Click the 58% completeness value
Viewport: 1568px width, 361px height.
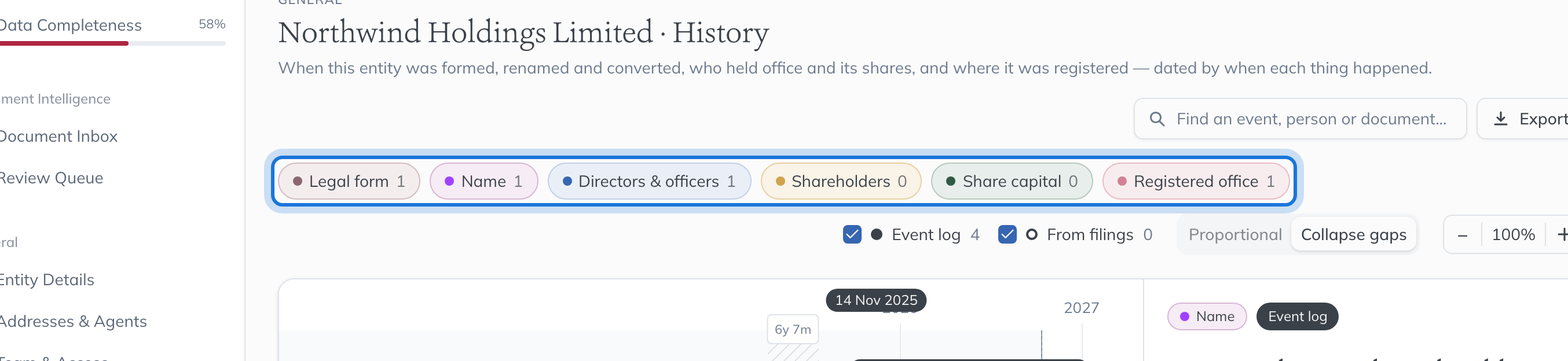(x=212, y=24)
